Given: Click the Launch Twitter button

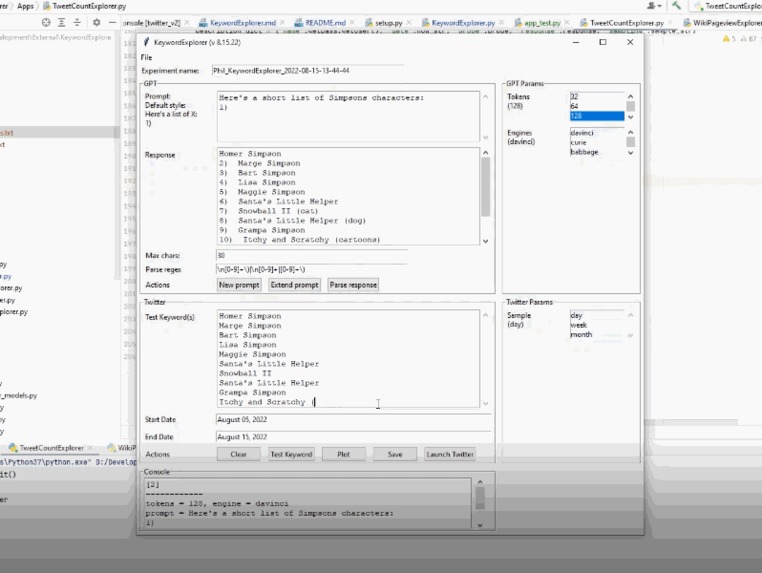Looking at the screenshot, I should click(450, 454).
